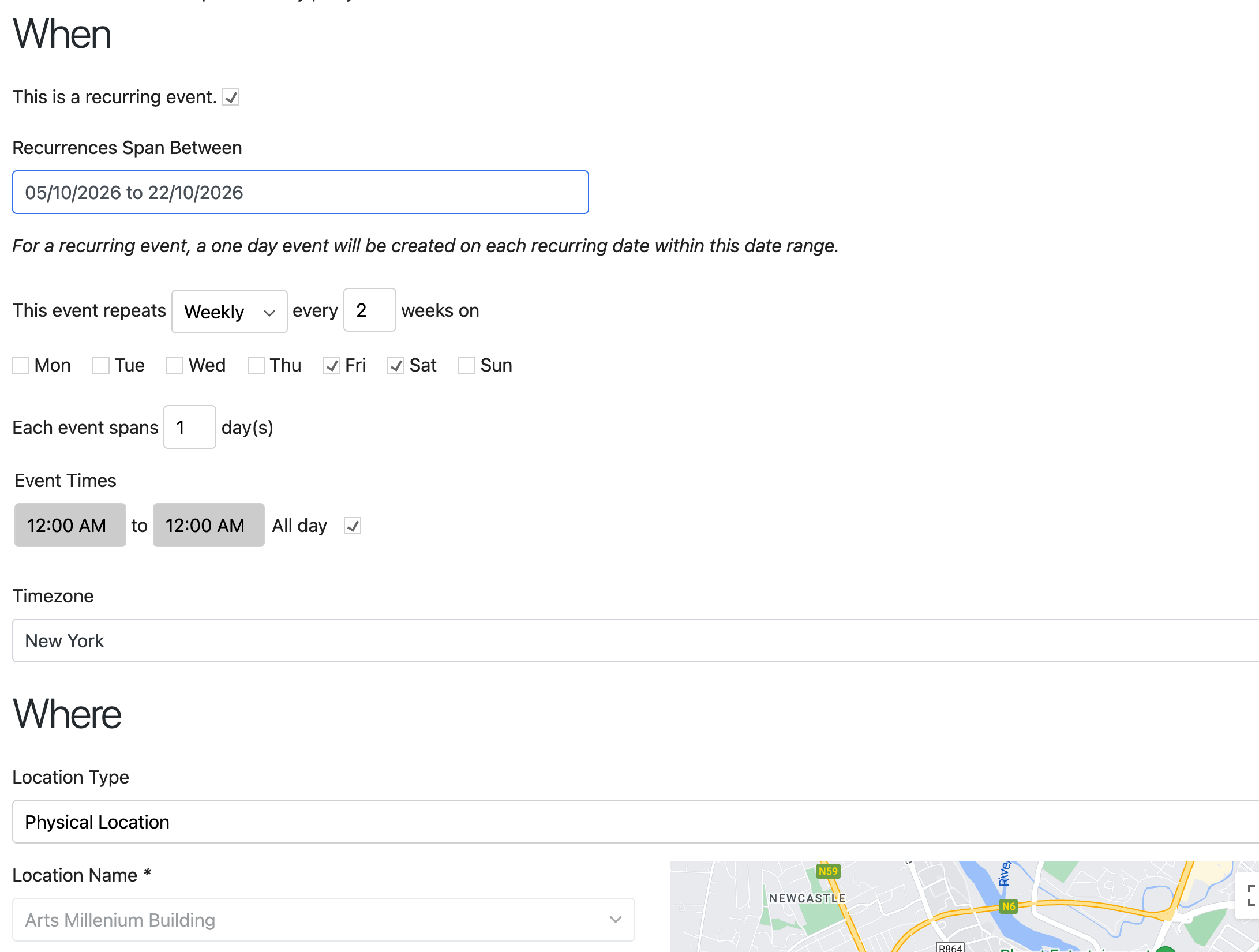Uncheck "This is a recurring event"

pos(231,98)
